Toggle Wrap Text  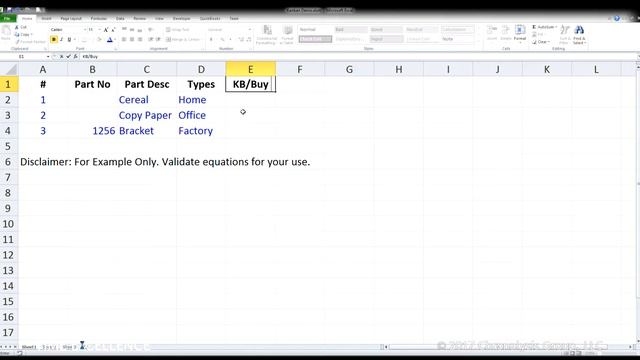click(x=178, y=30)
